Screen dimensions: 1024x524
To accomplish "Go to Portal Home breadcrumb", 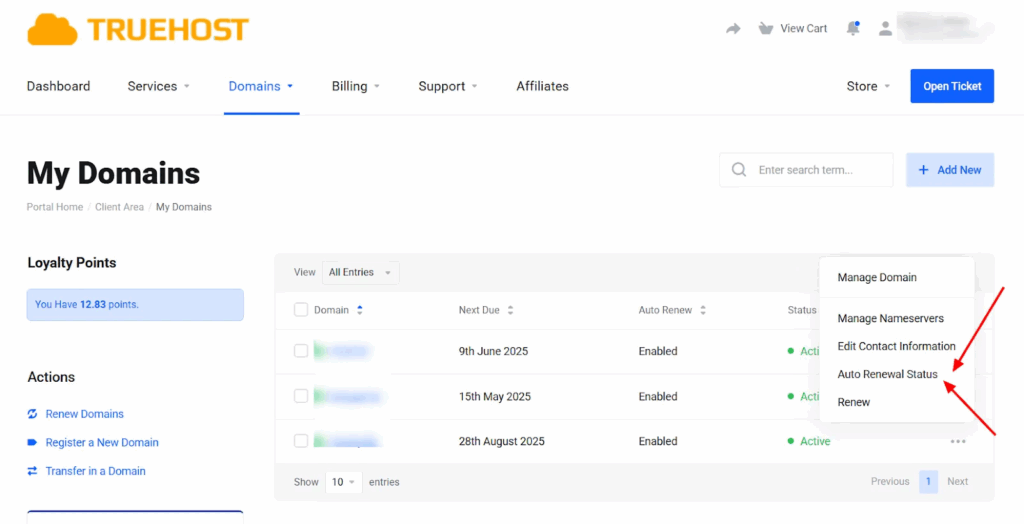I will tap(55, 207).
